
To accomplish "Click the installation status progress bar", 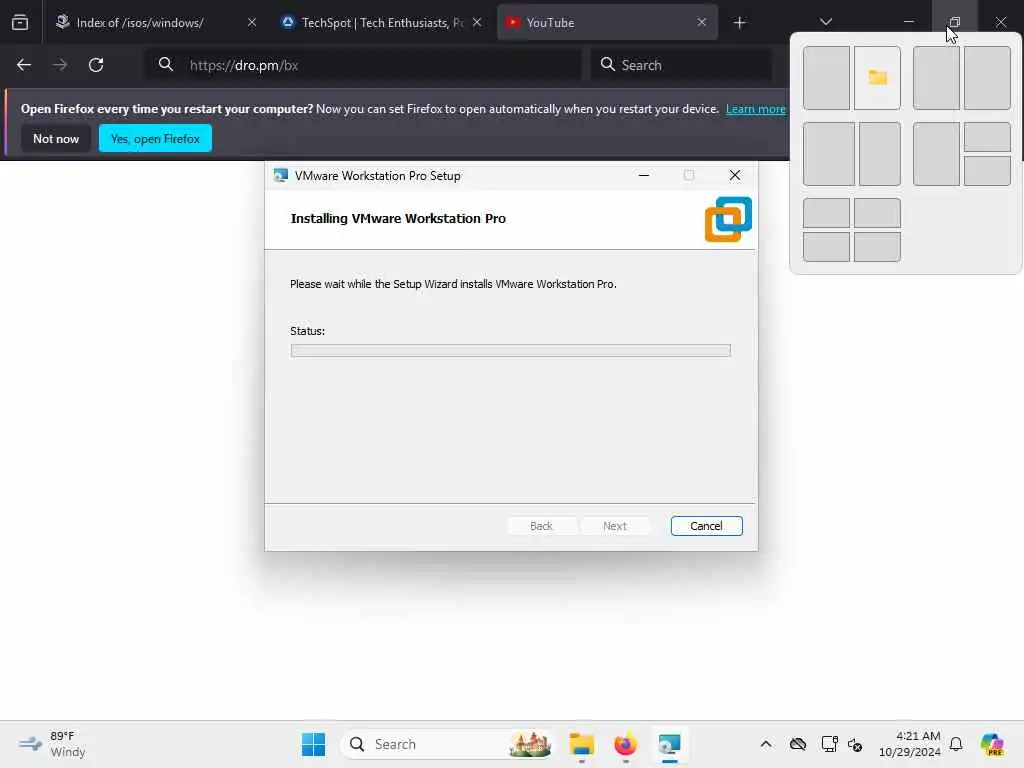I will pyautogui.click(x=510, y=351).
